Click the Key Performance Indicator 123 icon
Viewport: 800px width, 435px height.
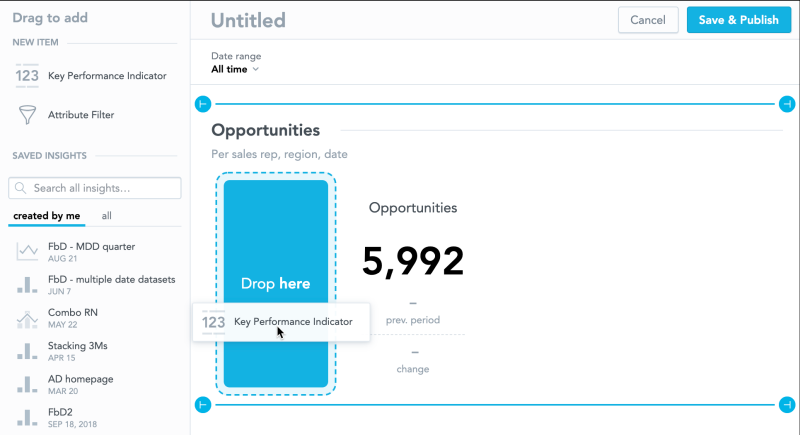pyautogui.click(x=27, y=76)
